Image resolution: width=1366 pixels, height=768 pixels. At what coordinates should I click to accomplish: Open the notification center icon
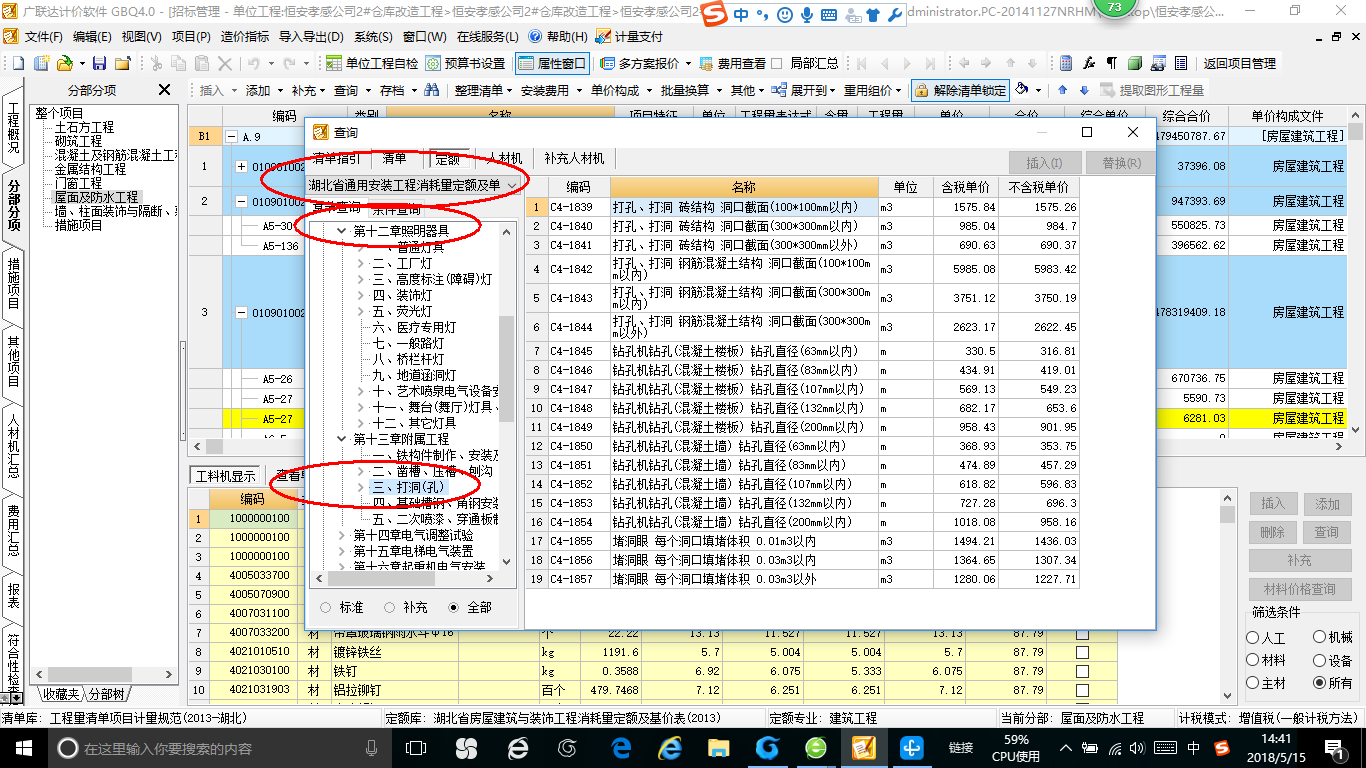pyautogui.click(x=1337, y=748)
